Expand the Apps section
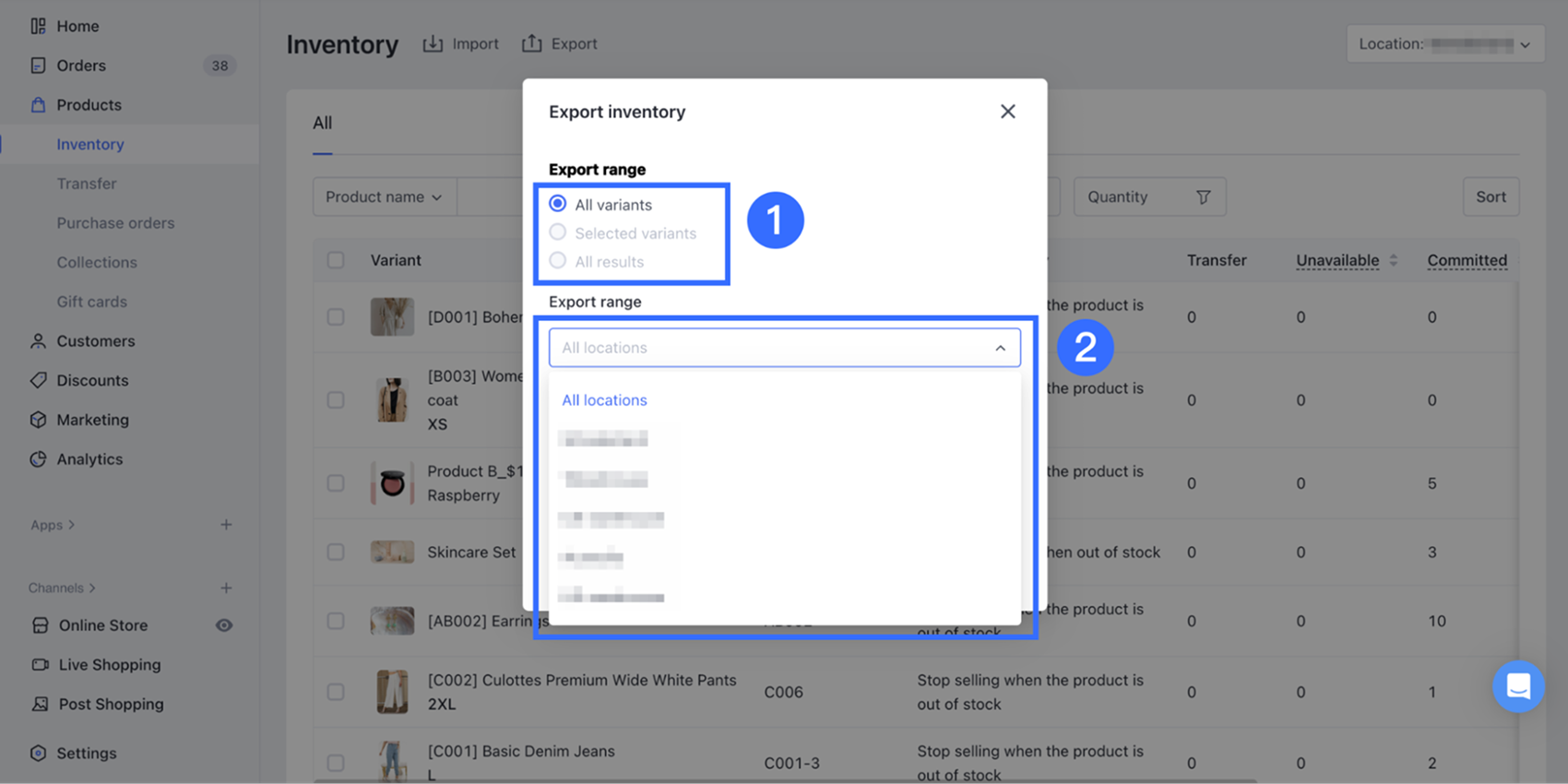The width and height of the screenshot is (1568, 784). point(53,525)
